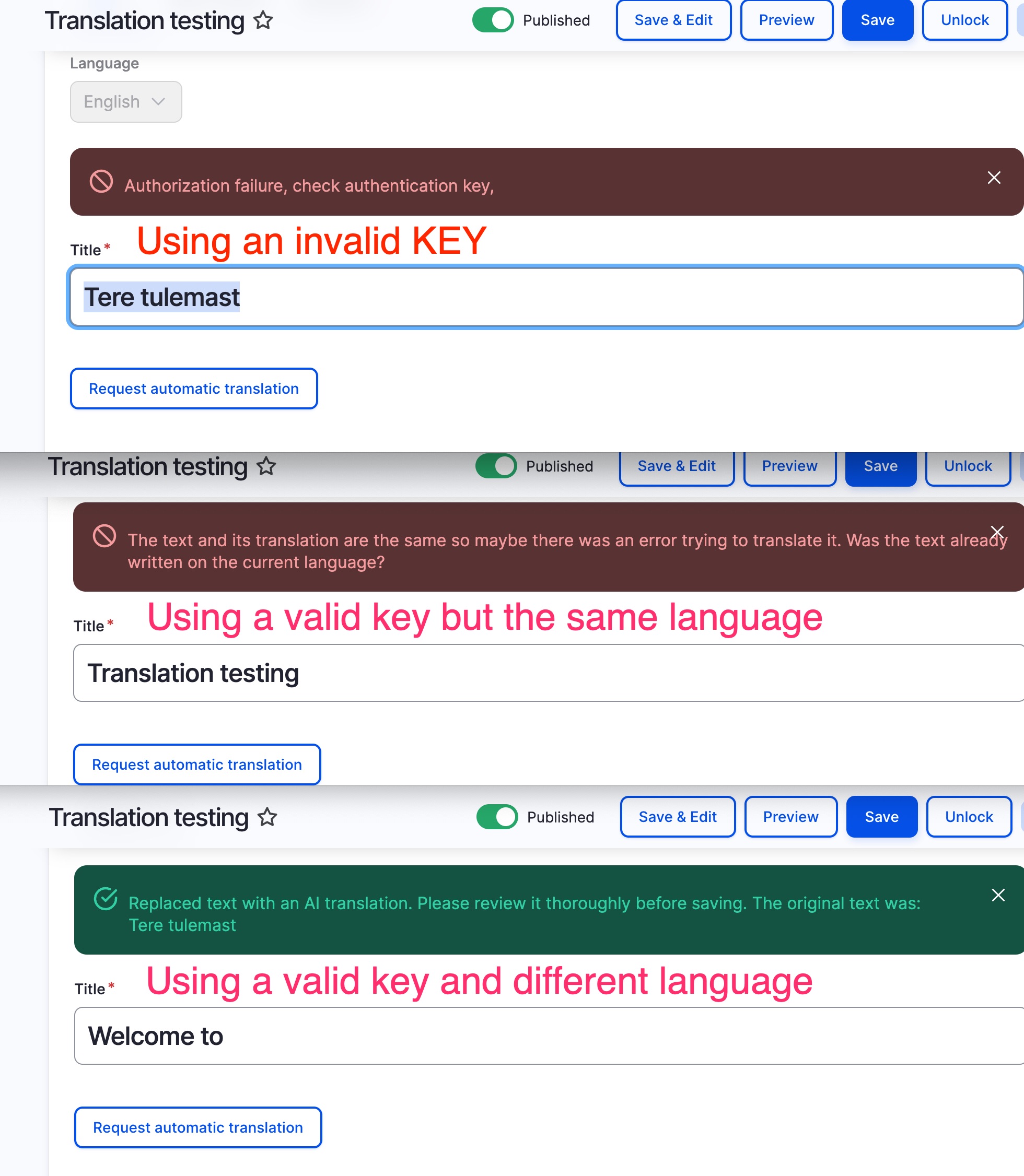Star the first Translation testing page
Image resolution: width=1024 pixels, height=1176 pixels.
pos(263,20)
